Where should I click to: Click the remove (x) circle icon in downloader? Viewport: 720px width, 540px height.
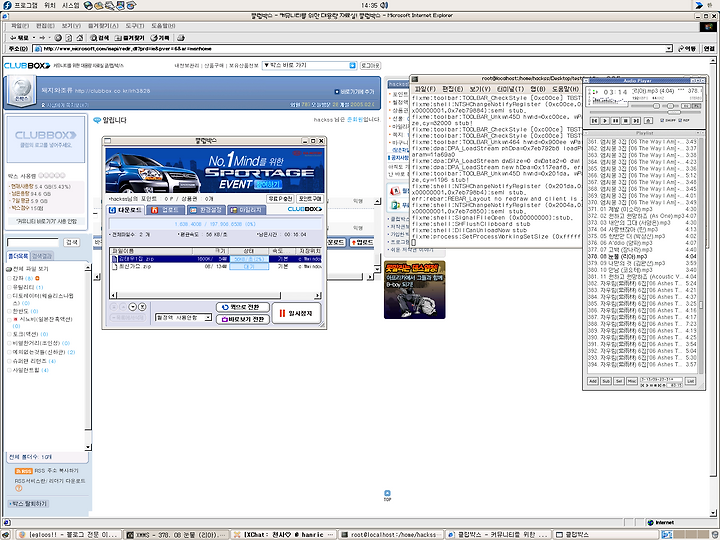click(142, 306)
